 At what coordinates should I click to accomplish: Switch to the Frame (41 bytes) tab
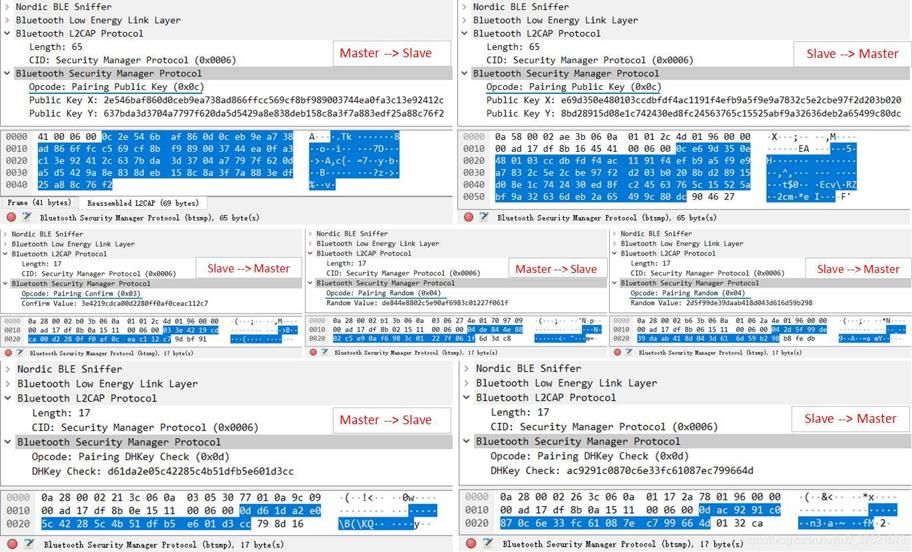(x=39, y=202)
